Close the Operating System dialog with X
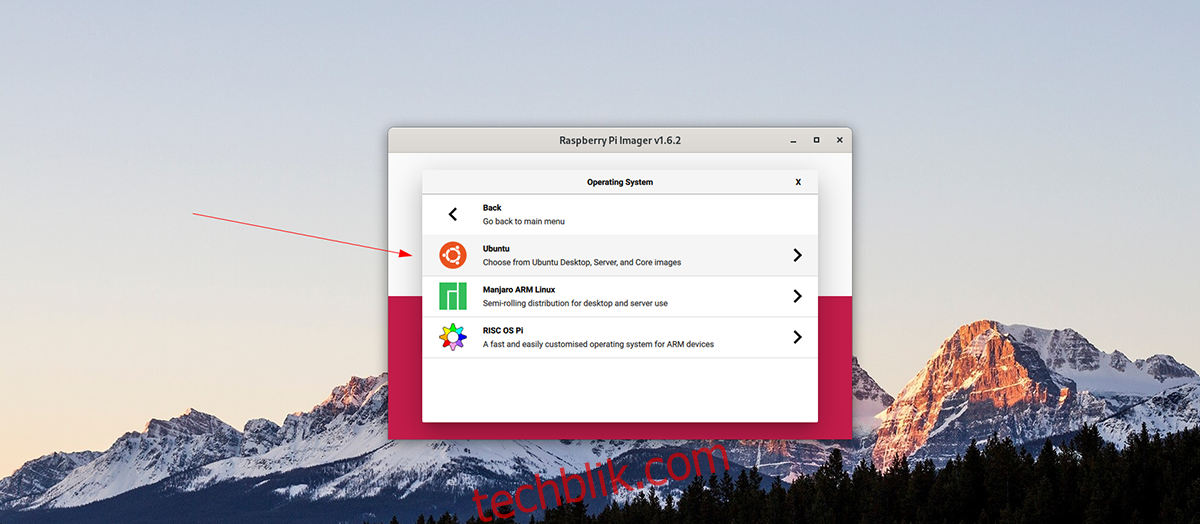This screenshot has height=524, width=1200. (798, 182)
